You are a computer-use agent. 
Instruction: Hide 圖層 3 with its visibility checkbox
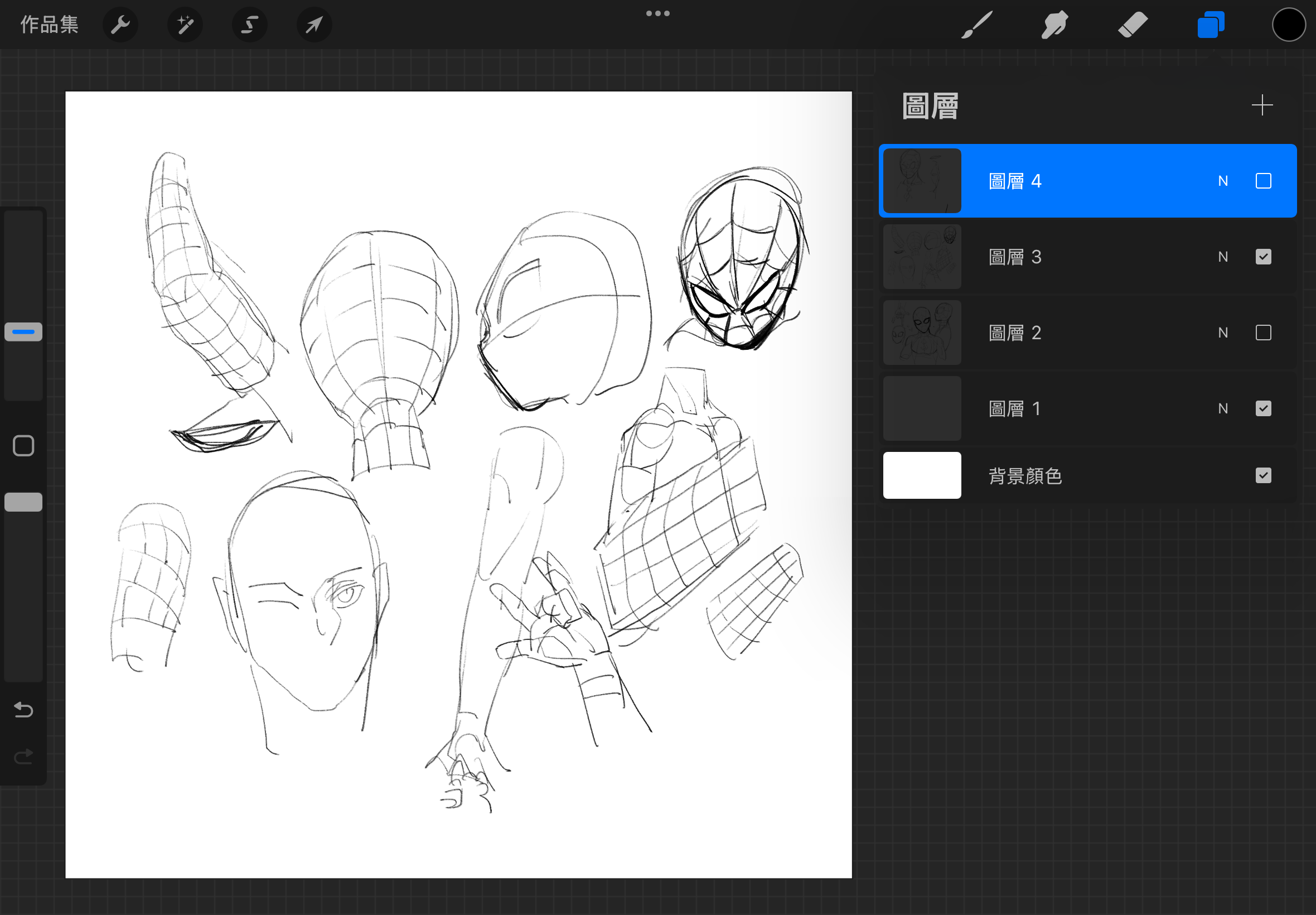1263,256
